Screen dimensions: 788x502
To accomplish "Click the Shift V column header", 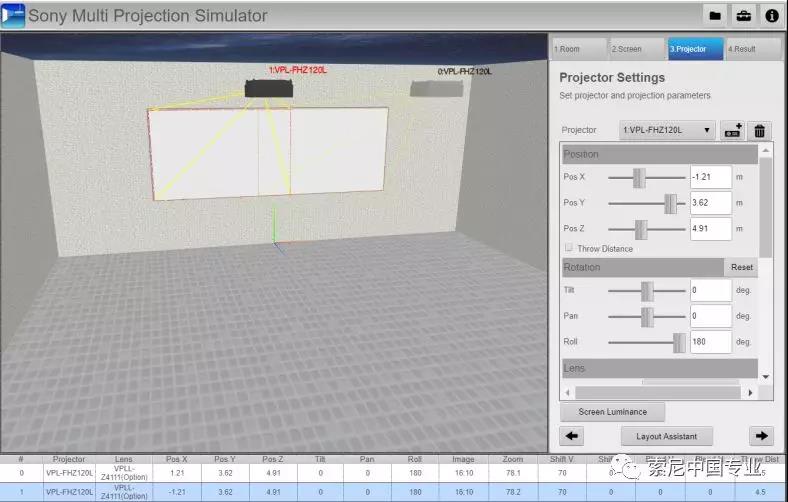I will [561, 459].
